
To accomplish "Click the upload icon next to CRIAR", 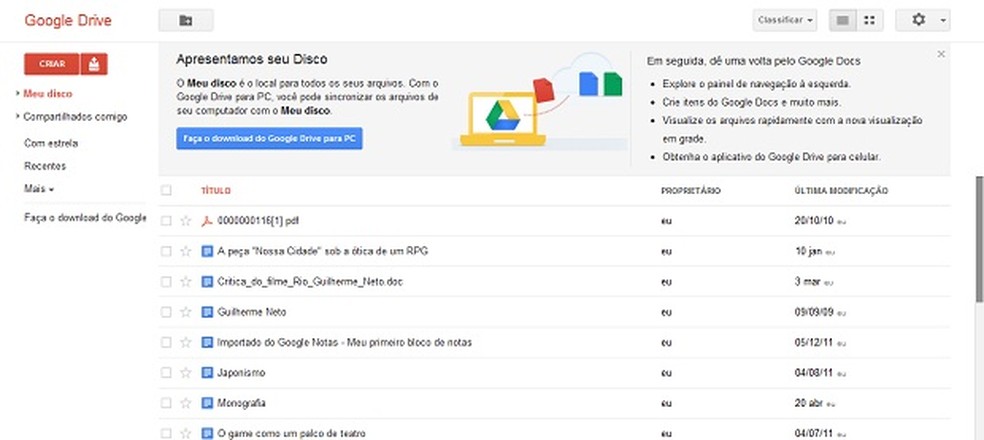I will click(94, 64).
